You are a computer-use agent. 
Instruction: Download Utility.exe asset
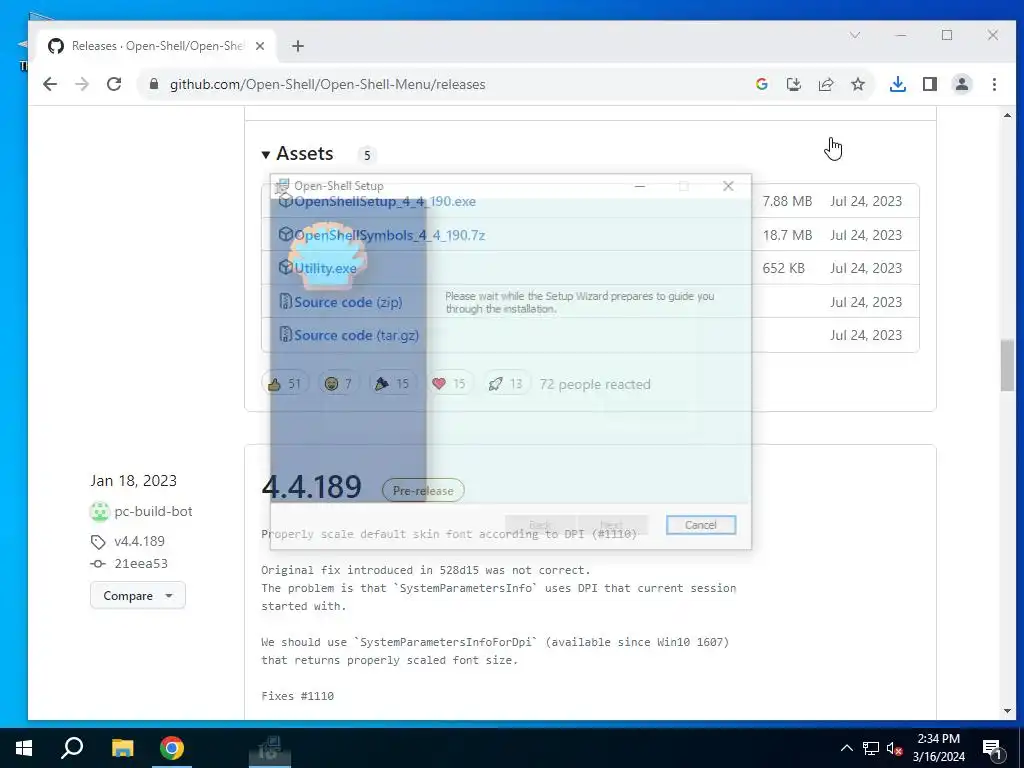(x=325, y=268)
